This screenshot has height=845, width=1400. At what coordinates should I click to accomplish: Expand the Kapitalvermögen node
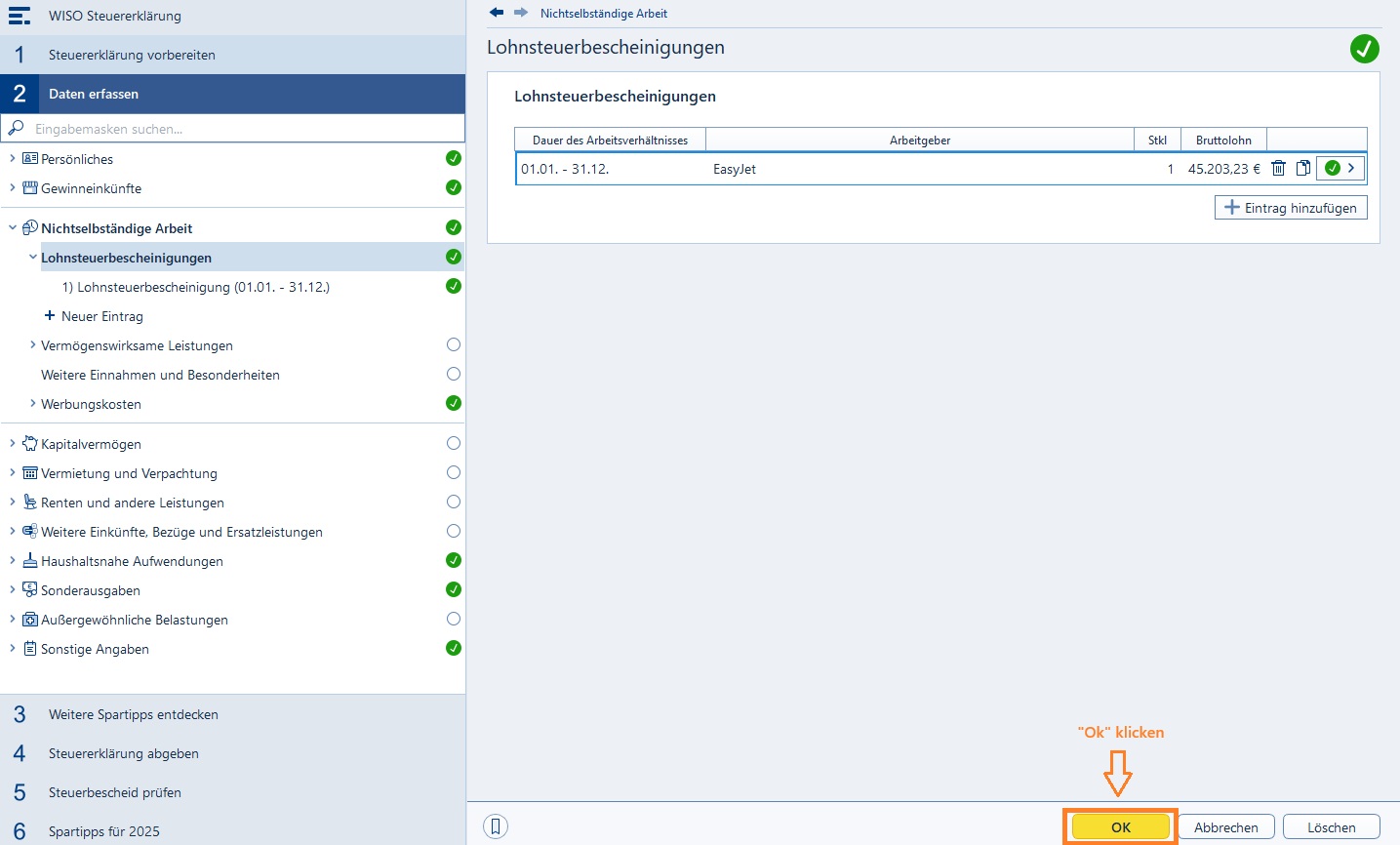pyautogui.click(x=12, y=443)
